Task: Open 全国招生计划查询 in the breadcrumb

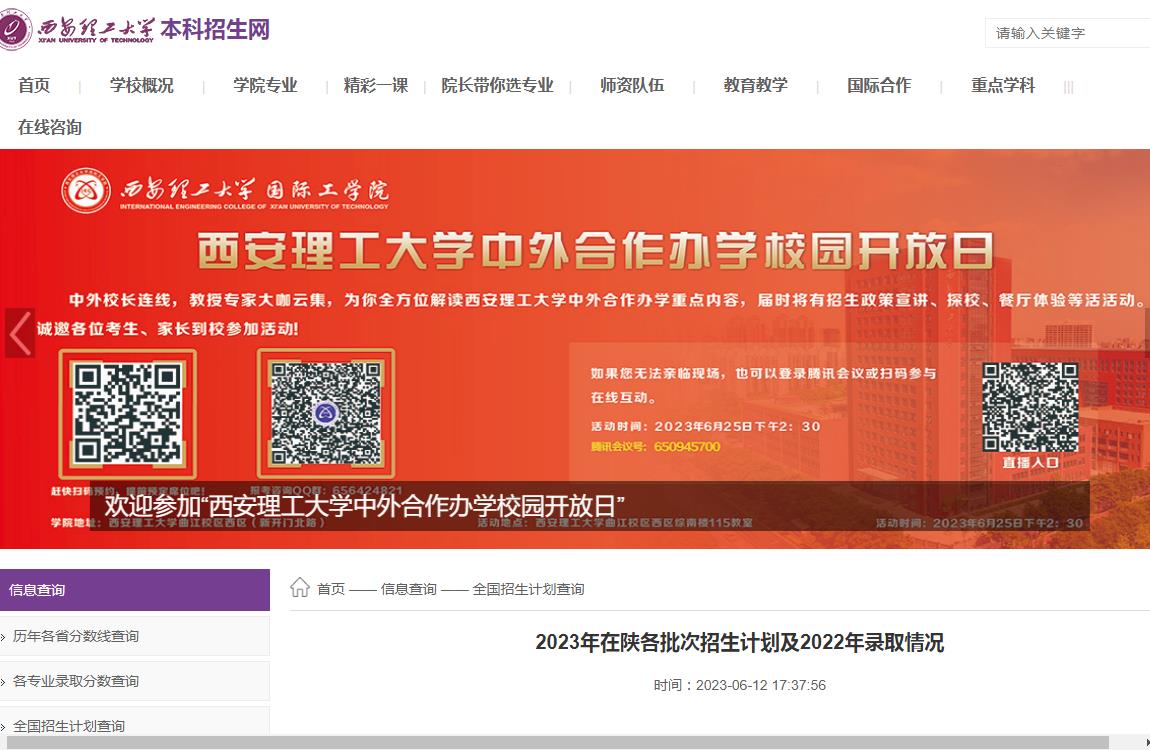Action: pyautogui.click(x=528, y=589)
